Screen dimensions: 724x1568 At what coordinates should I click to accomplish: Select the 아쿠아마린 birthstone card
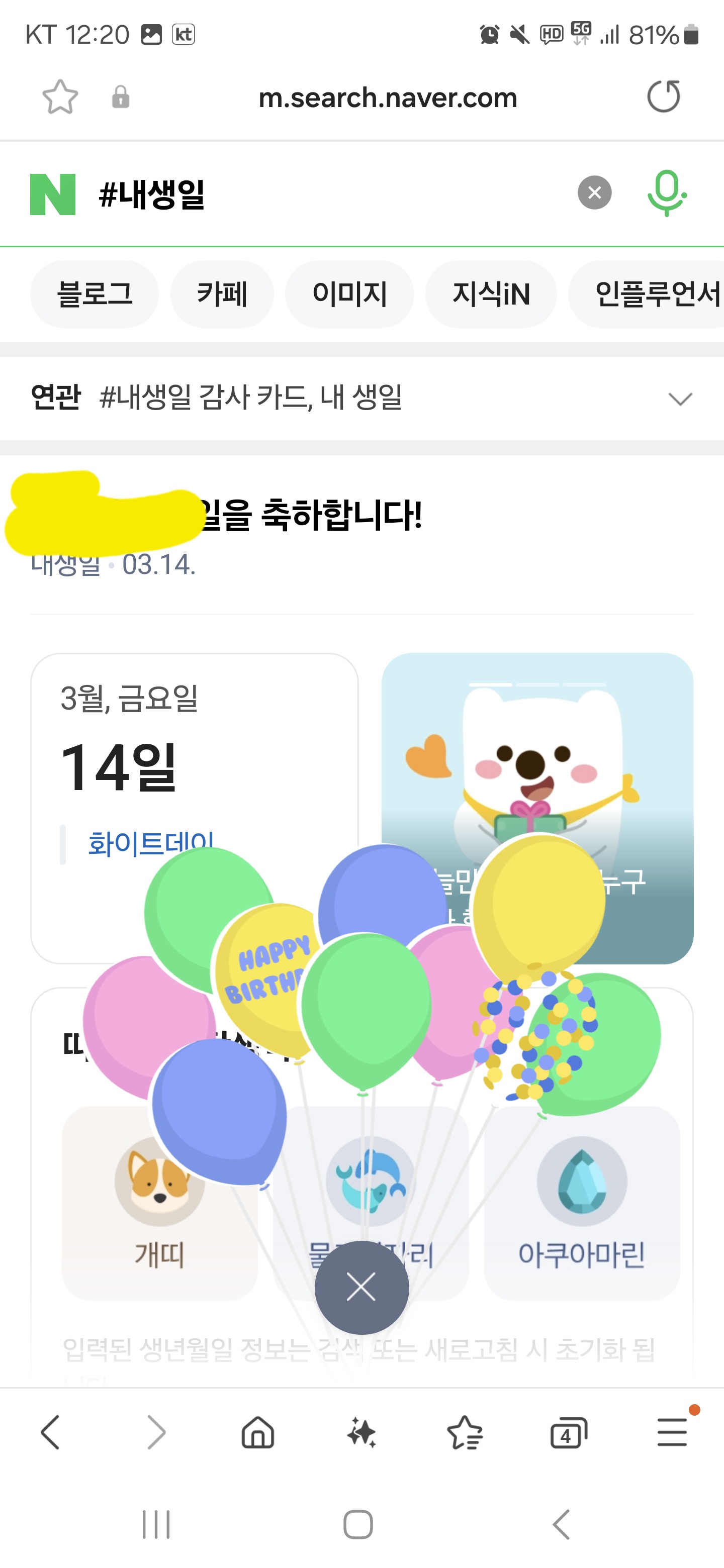coord(582,1202)
